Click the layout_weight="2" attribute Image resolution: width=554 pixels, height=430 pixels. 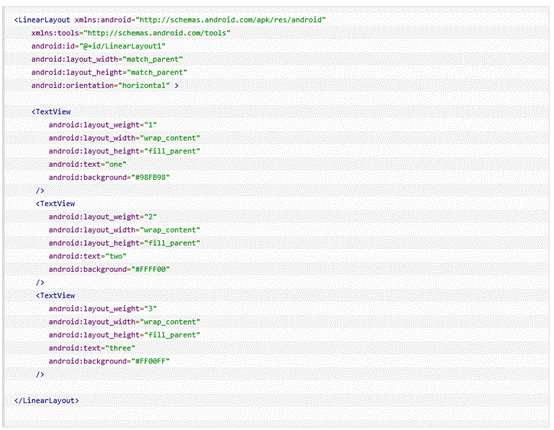coord(103,217)
